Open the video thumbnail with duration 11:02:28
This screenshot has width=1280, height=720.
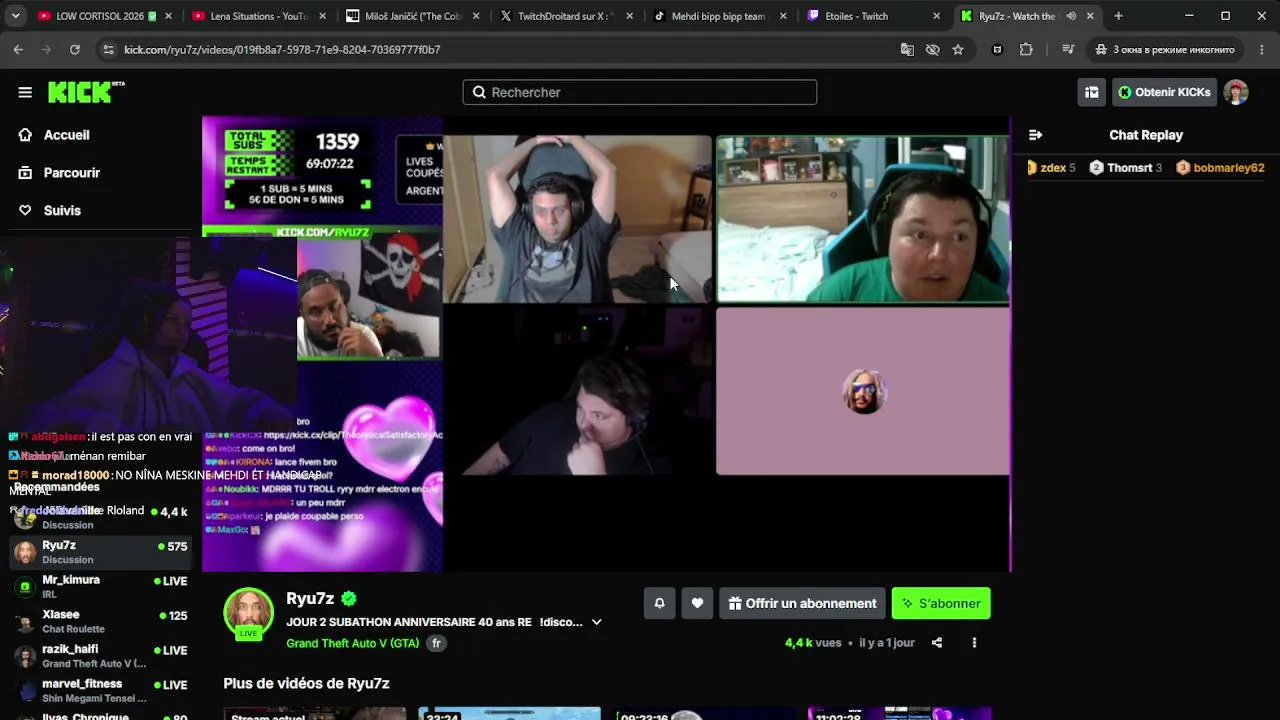899,714
